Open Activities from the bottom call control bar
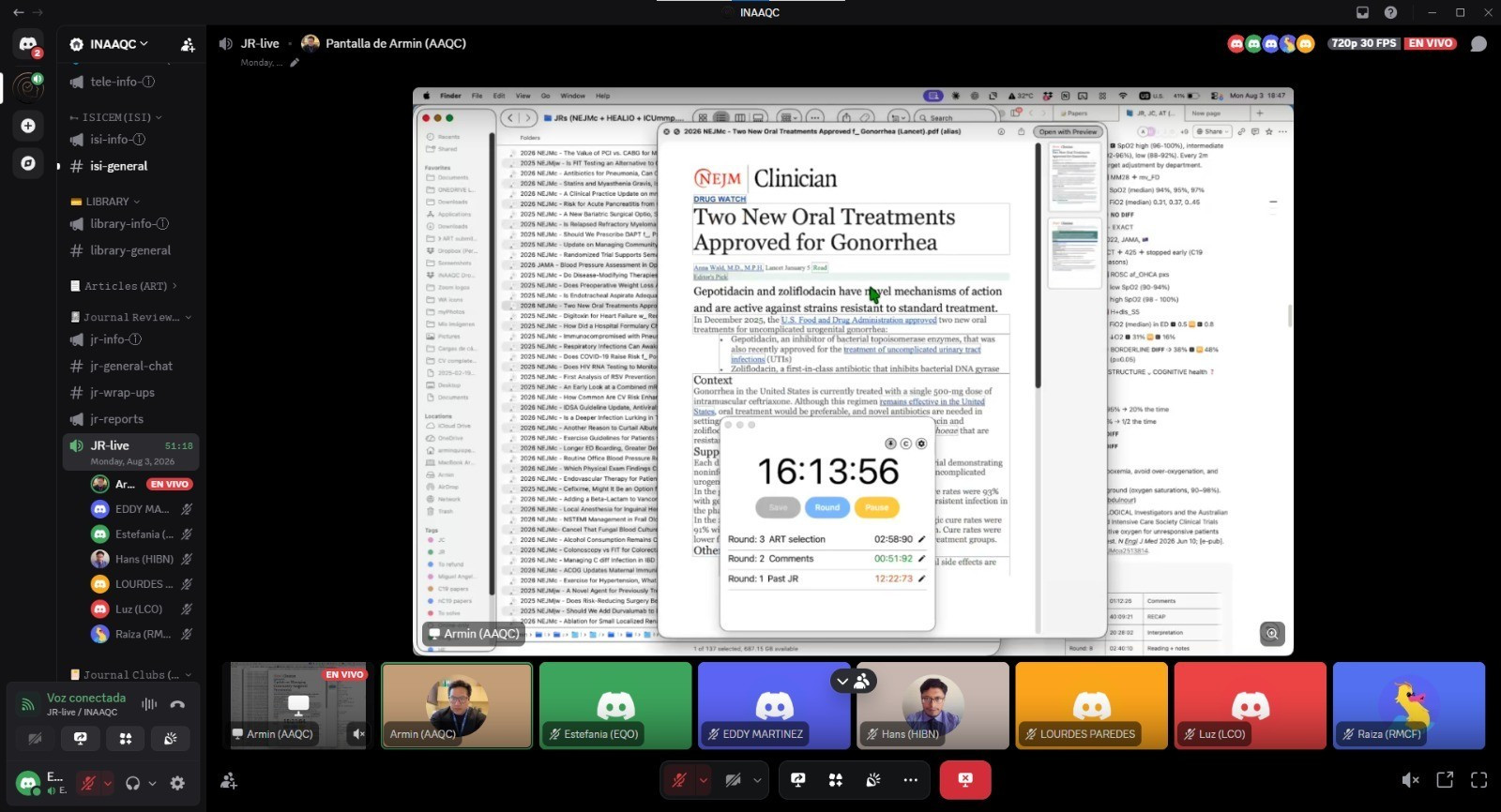 (836, 779)
